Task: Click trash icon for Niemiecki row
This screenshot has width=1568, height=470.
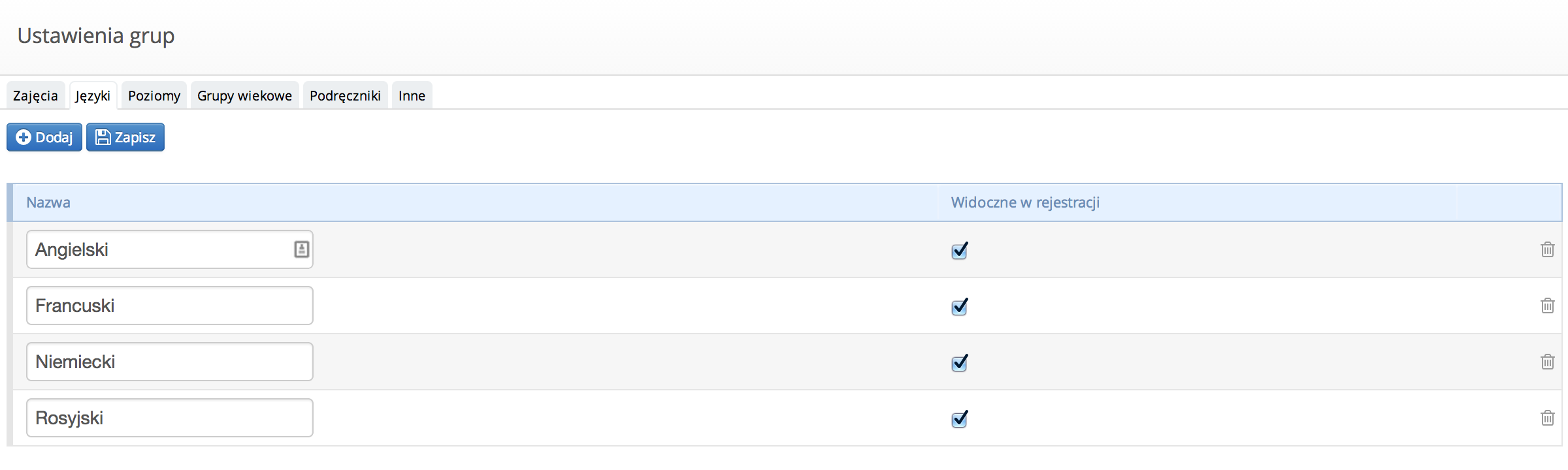Action: click(x=1547, y=362)
